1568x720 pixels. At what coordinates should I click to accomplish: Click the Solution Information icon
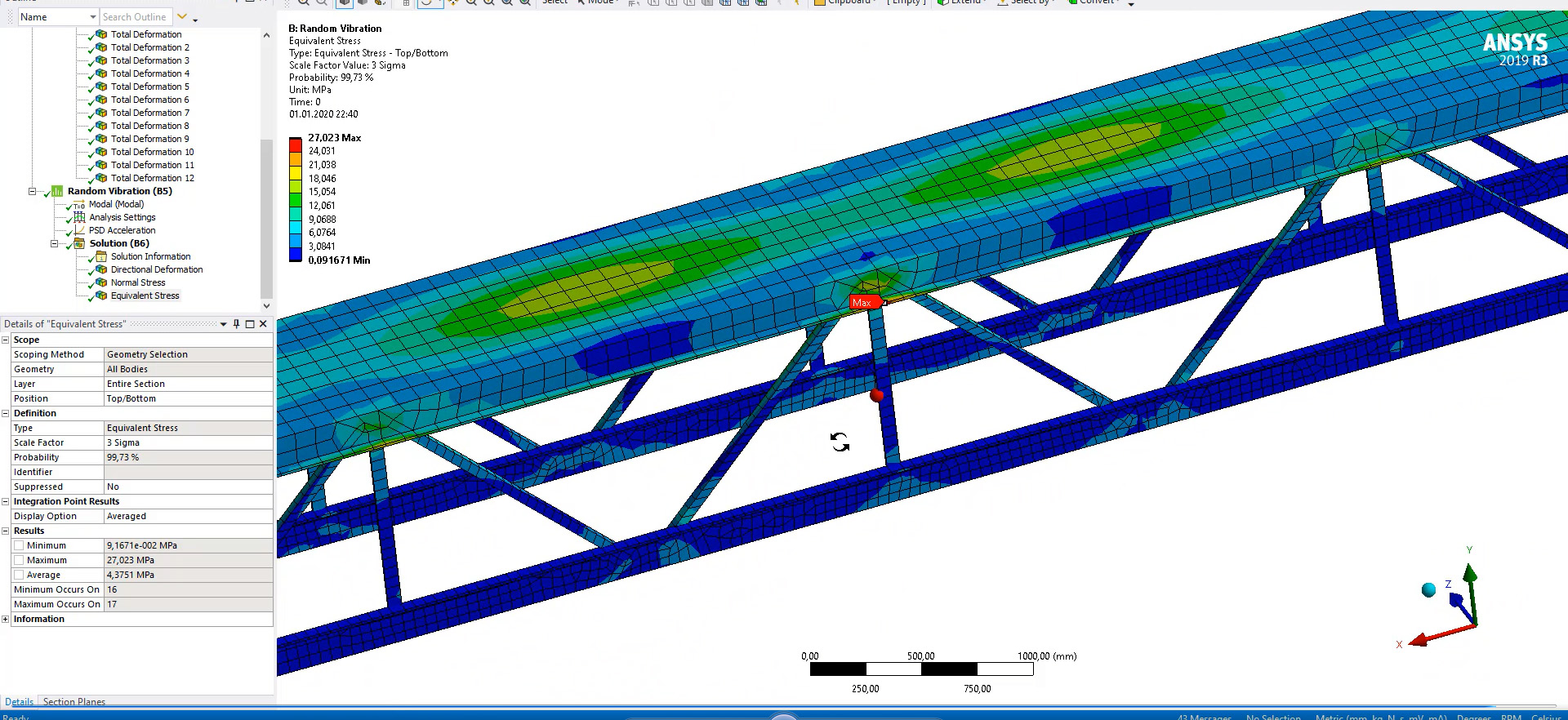point(101,256)
